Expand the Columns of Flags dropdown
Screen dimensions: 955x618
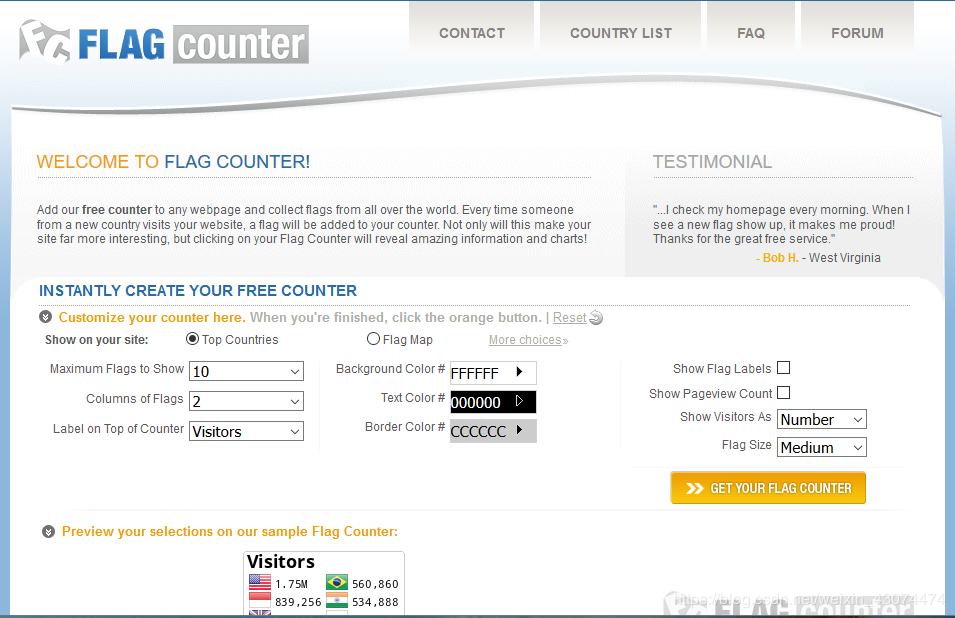(246, 401)
